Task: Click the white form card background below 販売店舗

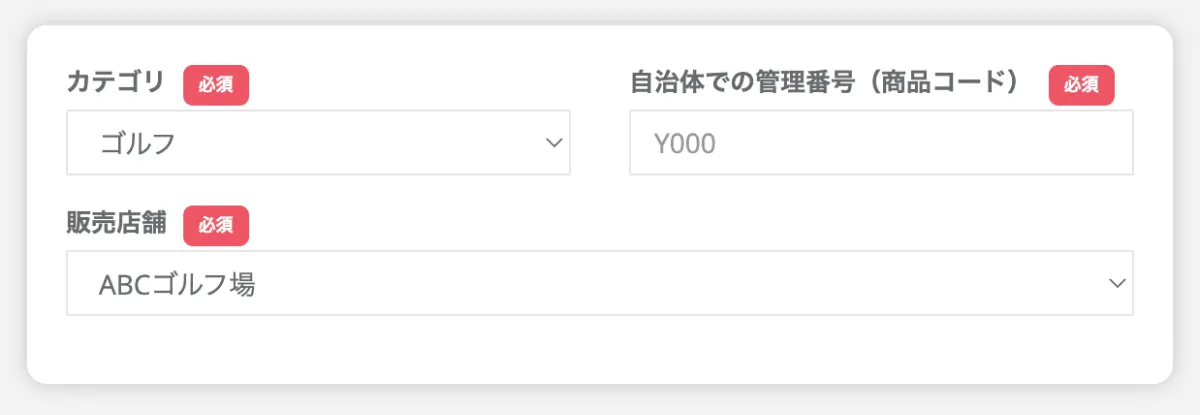Action: (x=600, y=348)
